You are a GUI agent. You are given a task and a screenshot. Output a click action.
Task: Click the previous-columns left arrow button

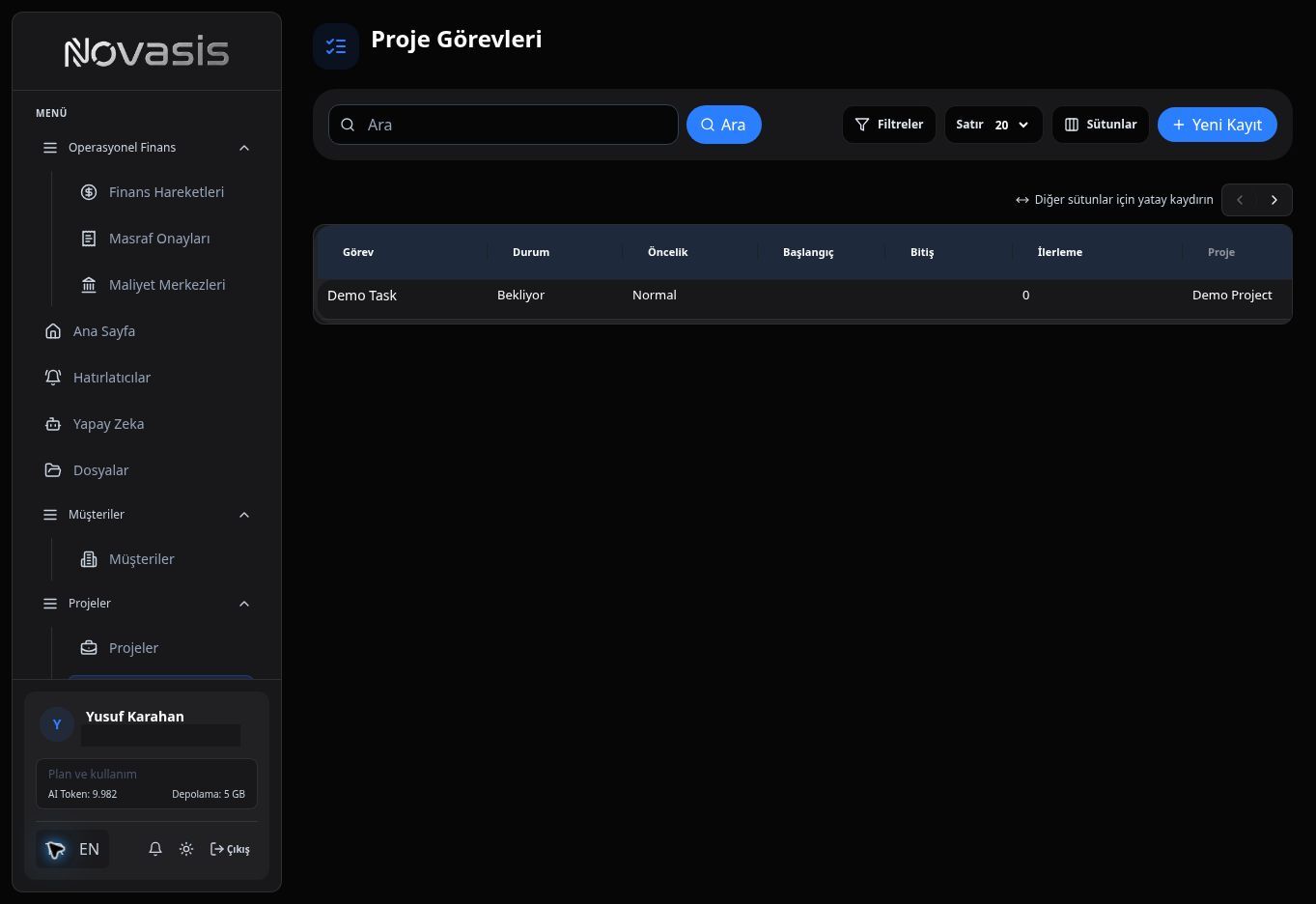[1240, 200]
